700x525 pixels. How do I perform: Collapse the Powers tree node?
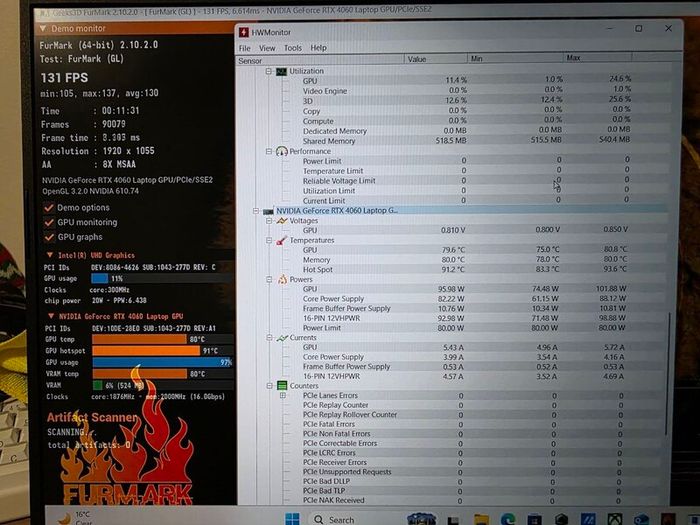pos(269,280)
